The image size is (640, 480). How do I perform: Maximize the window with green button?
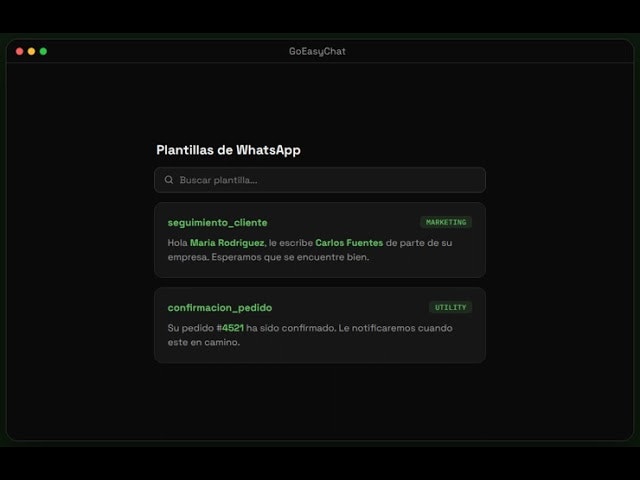(x=43, y=51)
